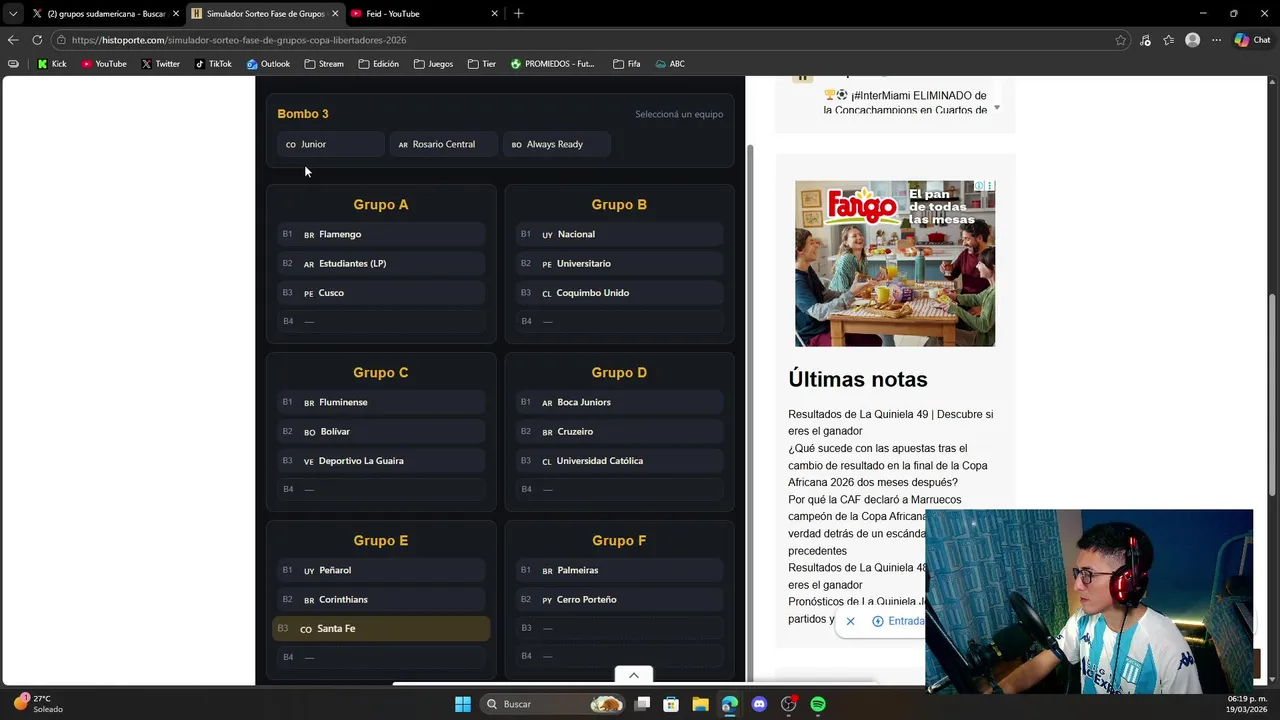Select Always Ready from Bombo 3
The width and height of the screenshot is (1280, 720).
point(556,144)
